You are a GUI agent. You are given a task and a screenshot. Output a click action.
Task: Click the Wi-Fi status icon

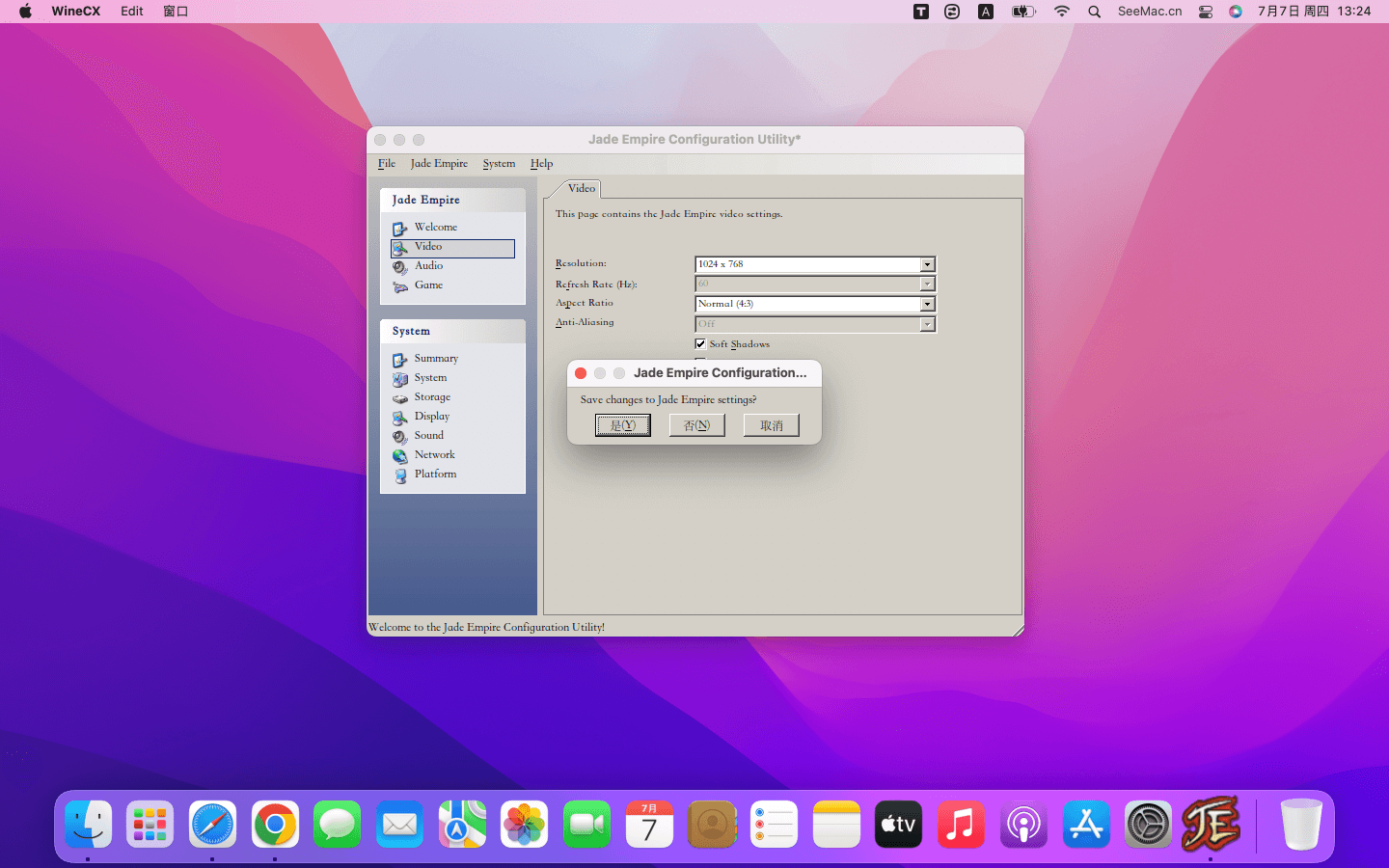click(x=1062, y=12)
